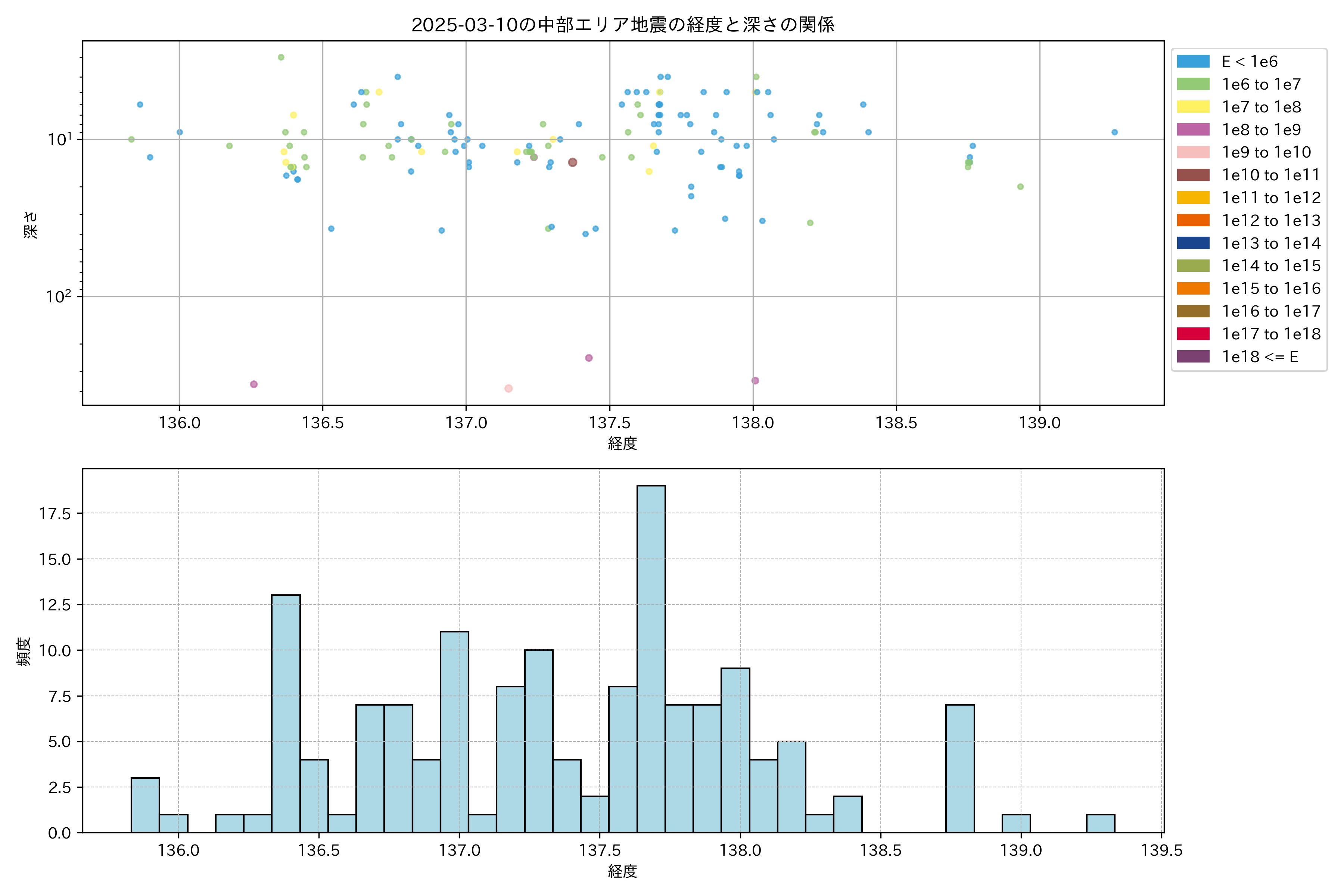Screen dimensions: 1344x896
Task: Click the pink scatter point near 137.15
Action: (508, 389)
